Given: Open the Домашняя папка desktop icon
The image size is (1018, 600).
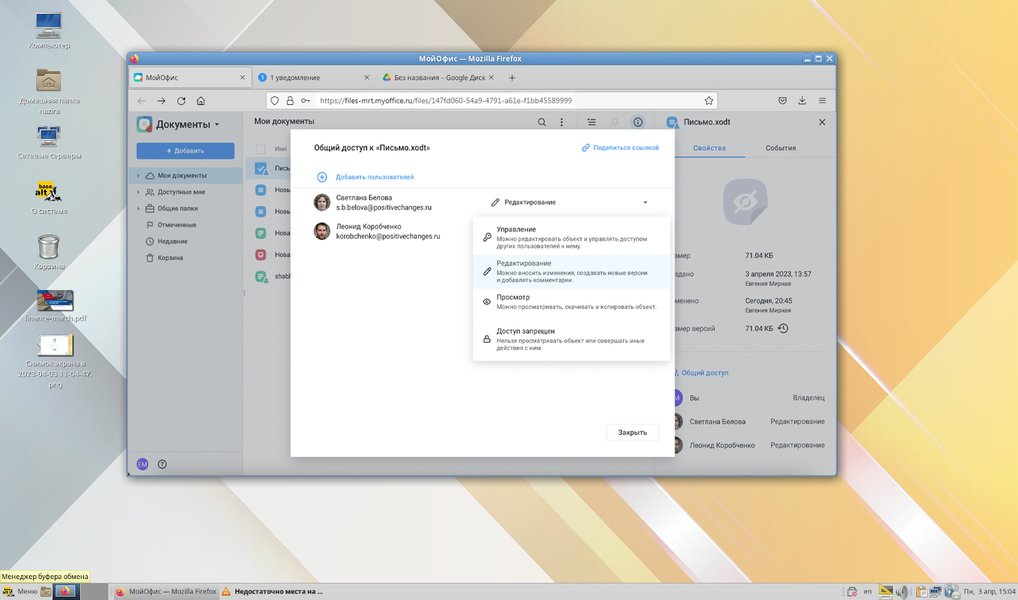Looking at the screenshot, I should click(x=49, y=91).
